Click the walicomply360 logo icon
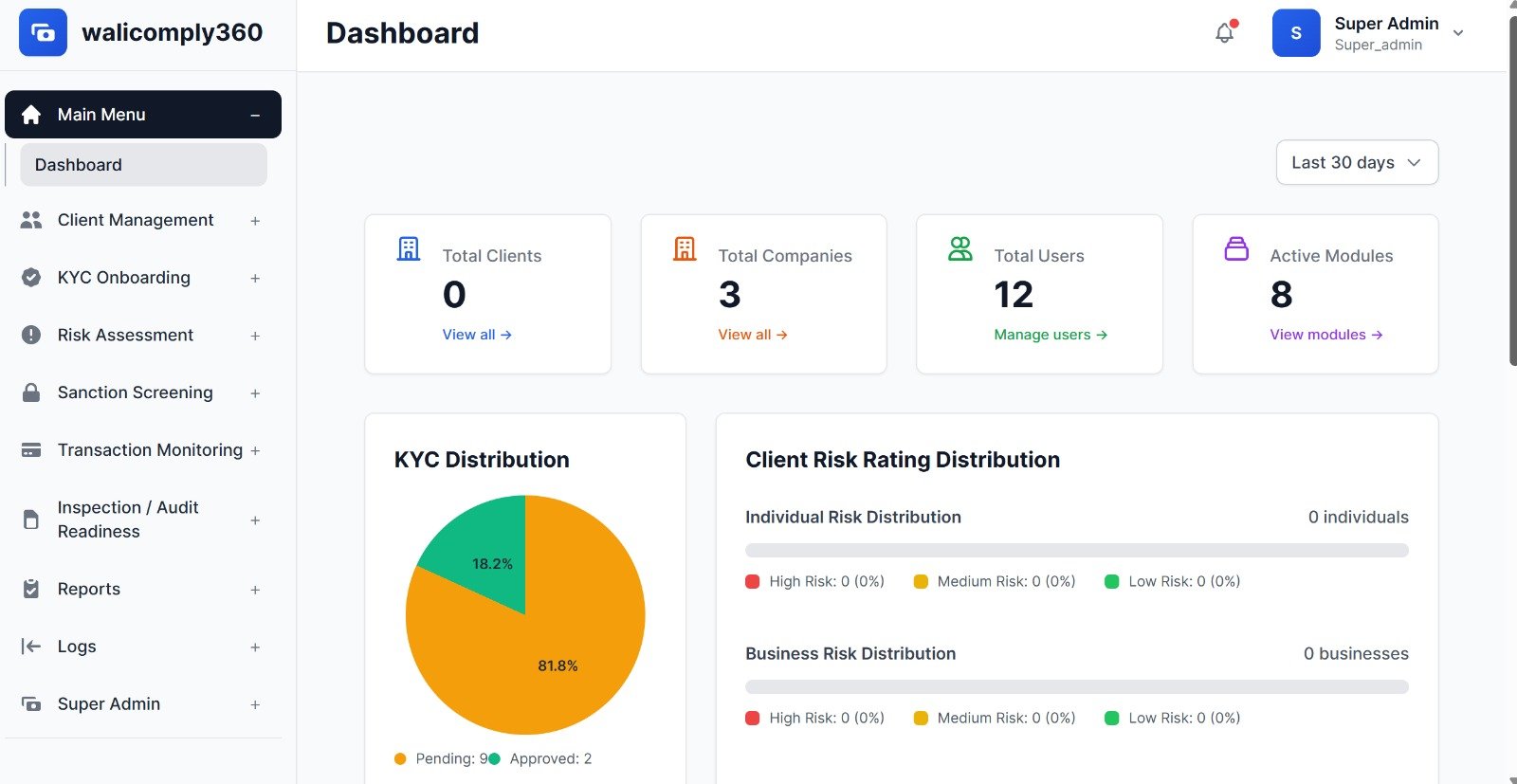The width and height of the screenshot is (1517, 784). click(x=43, y=33)
